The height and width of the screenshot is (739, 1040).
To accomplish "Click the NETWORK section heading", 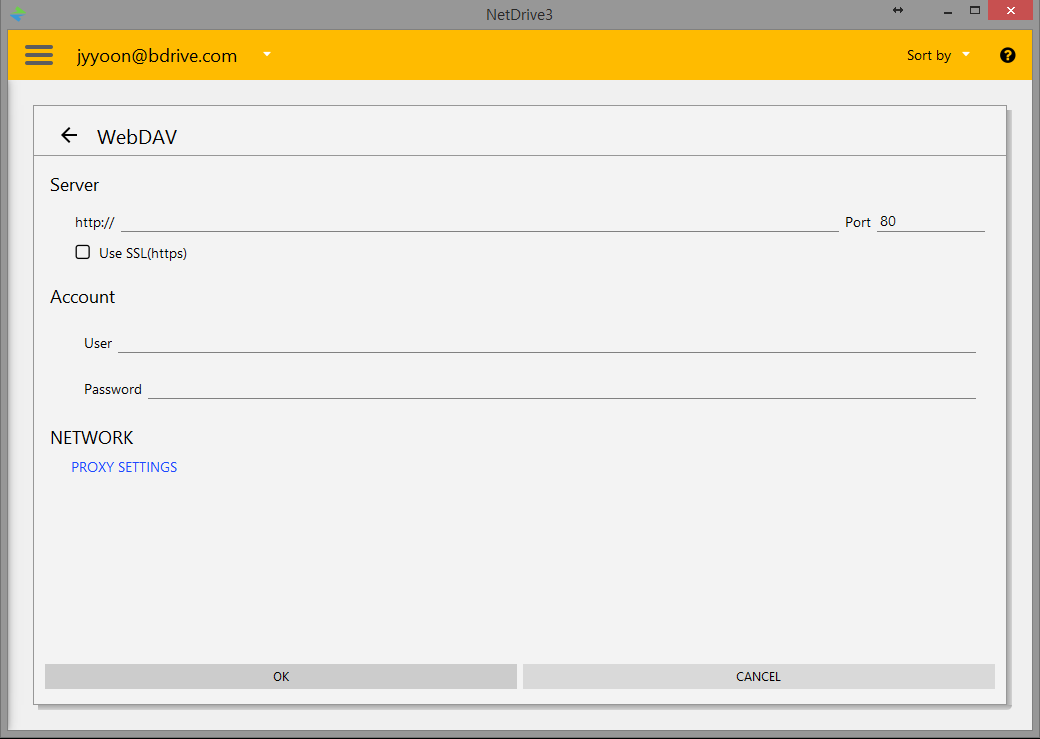I will coord(92,437).
